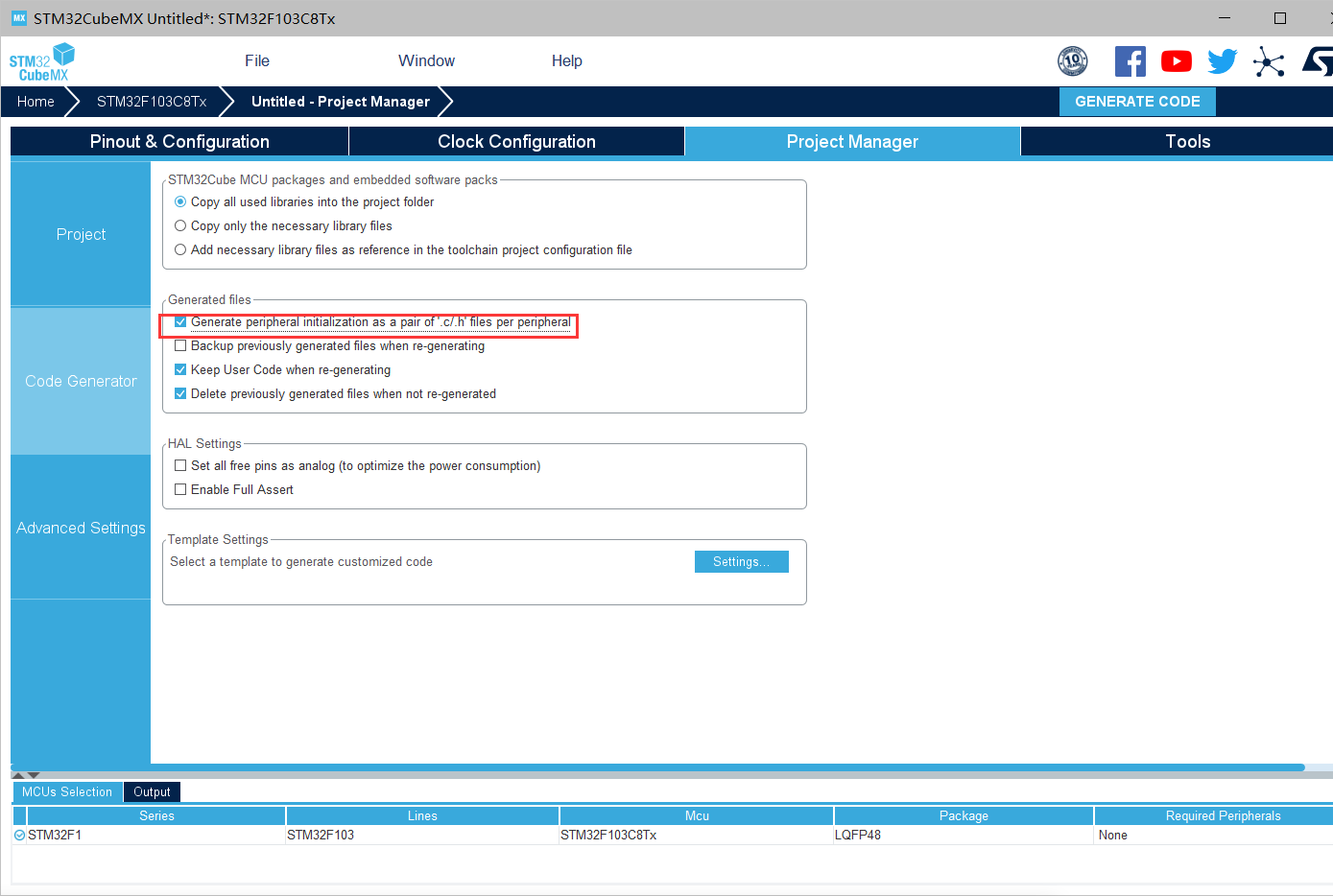Open the Twitter bird icon link
This screenshot has width=1333, height=896.
click(x=1222, y=61)
